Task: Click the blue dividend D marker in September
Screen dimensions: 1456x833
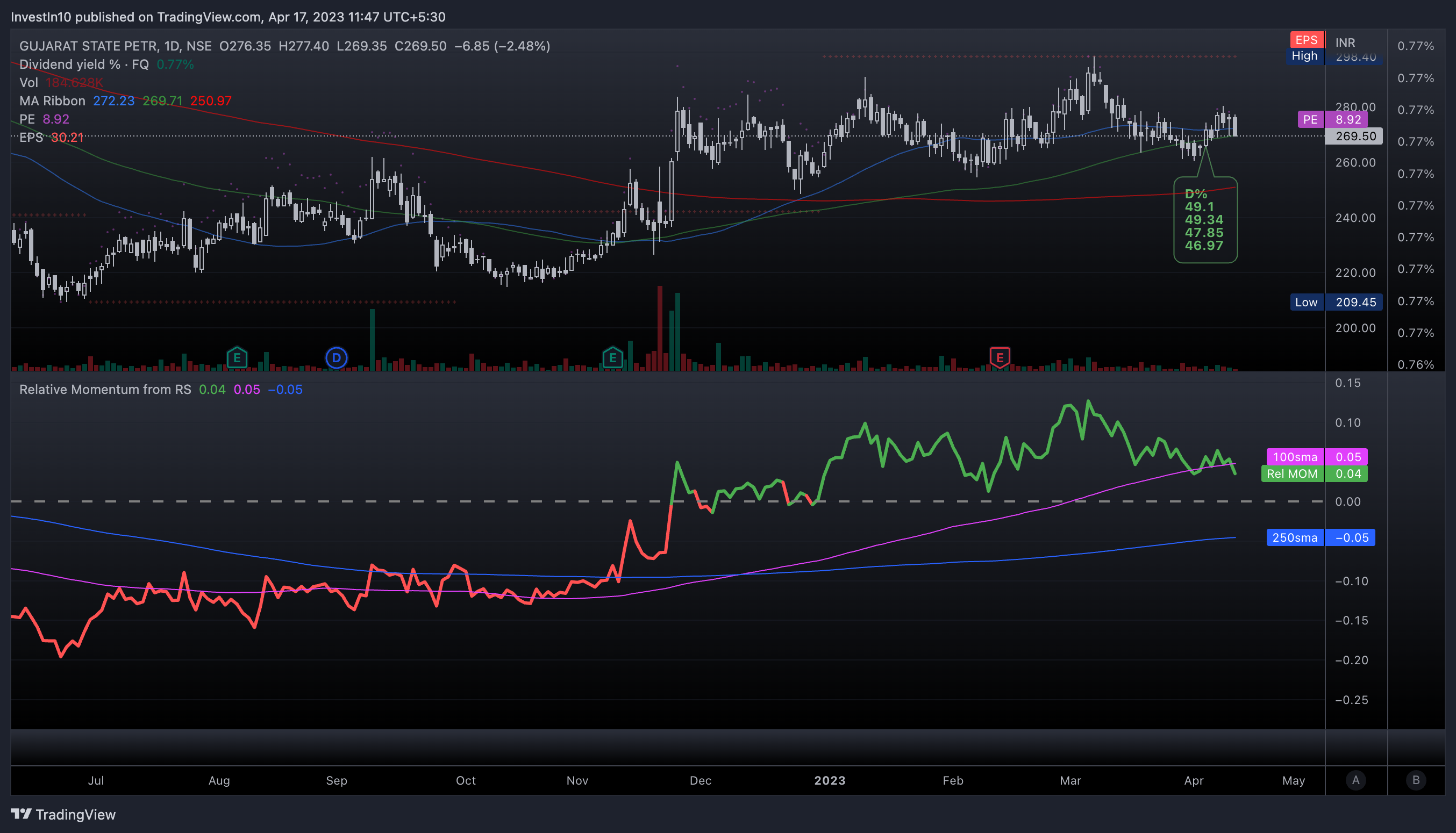Action: 337,358
